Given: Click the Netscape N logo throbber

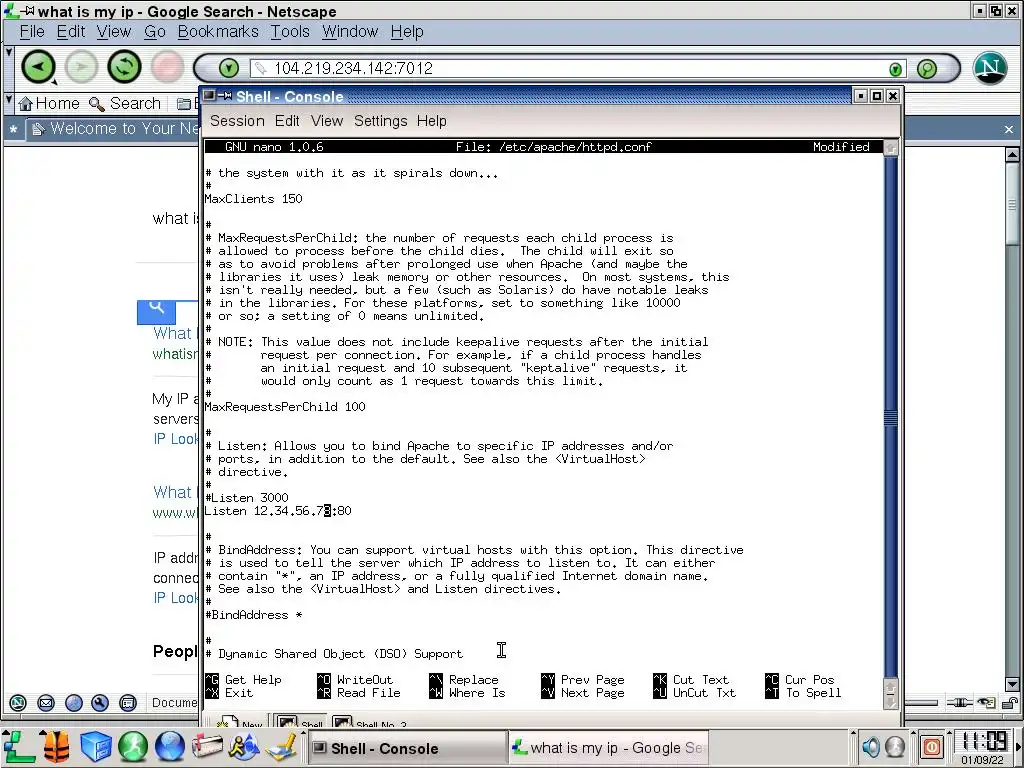Looking at the screenshot, I should tap(990, 68).
